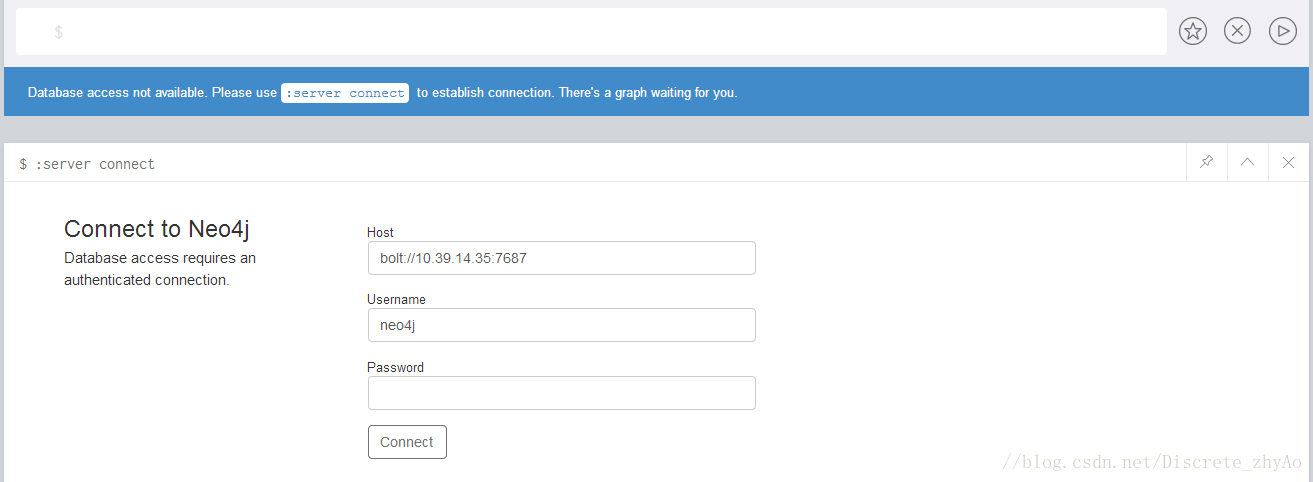Click the Connect button
The height and width of the screenshot is (482, 1313).
(x=407, y=442)
